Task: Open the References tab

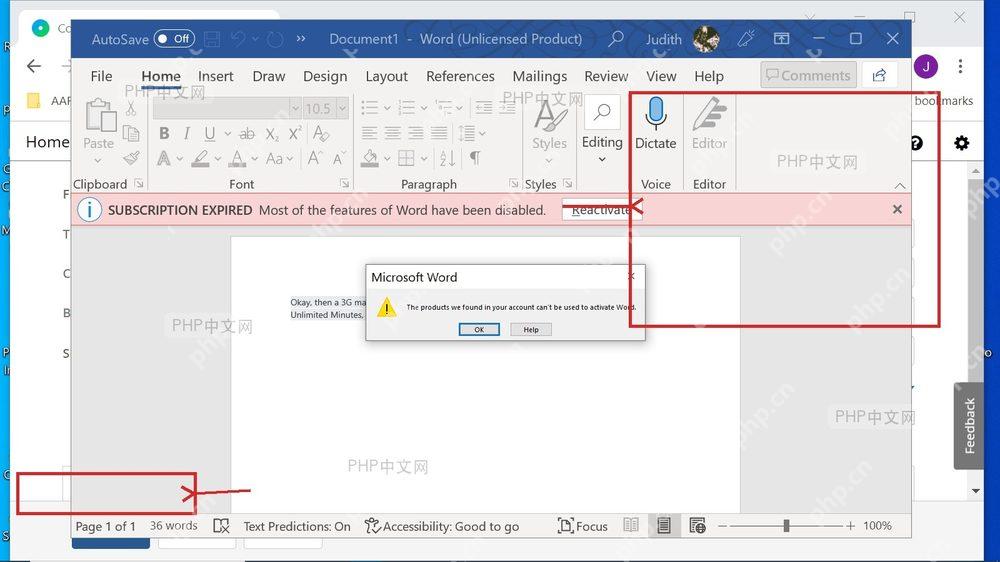Action: coord(460,76)
